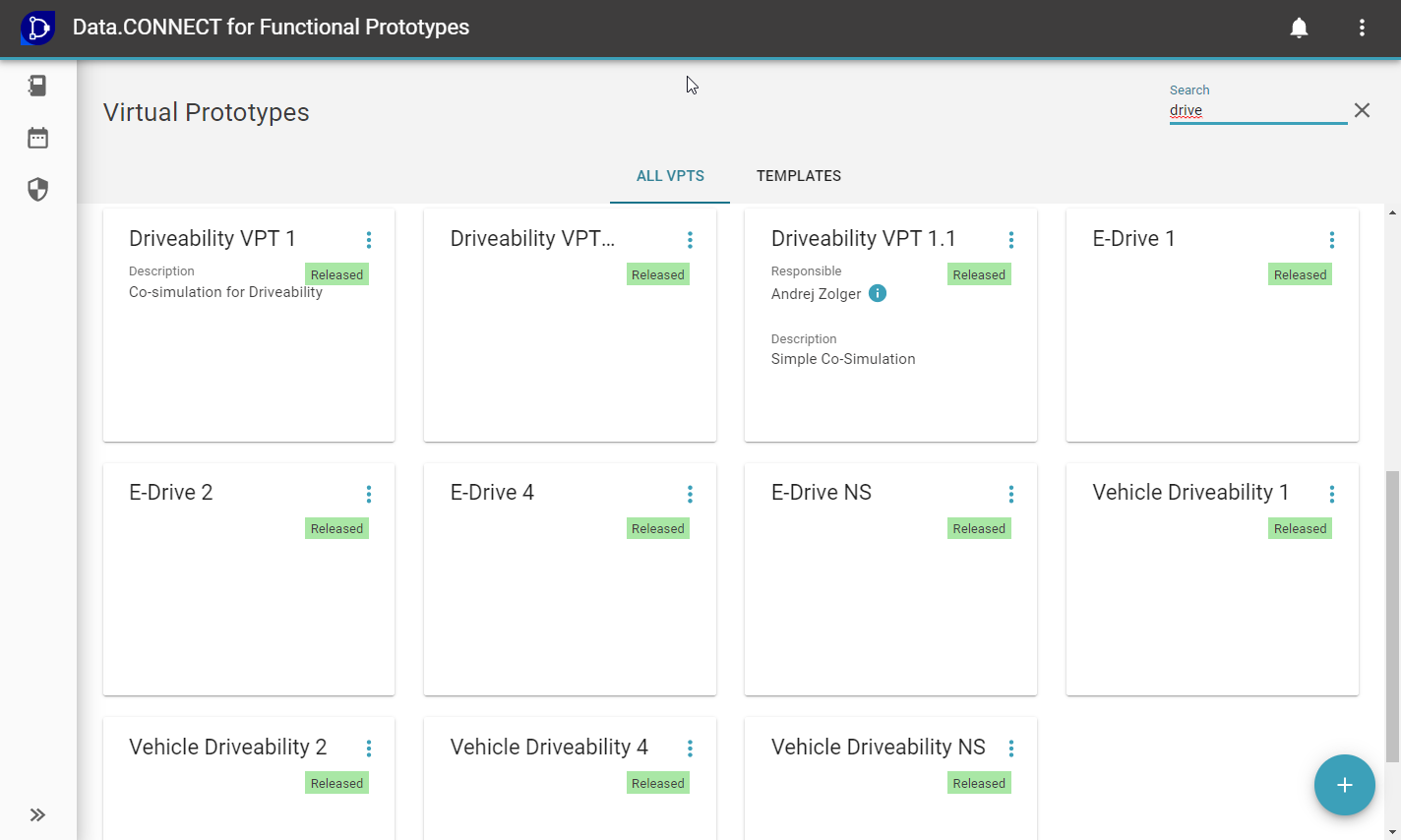Viewport: 1401px width, 840px height.
Task: Click the scrollbar down arrow
Action: click(1392, 832)
